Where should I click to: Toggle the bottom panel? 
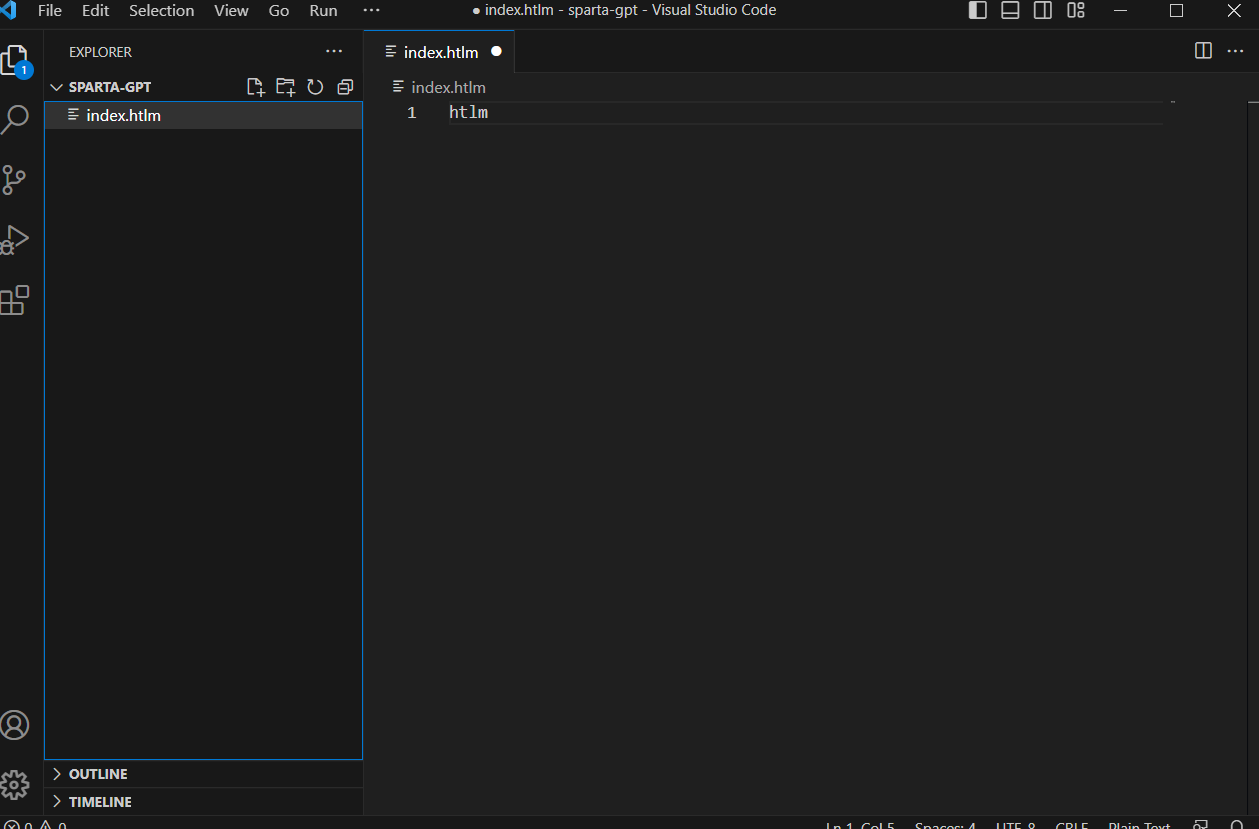(x=1010, y=11)
